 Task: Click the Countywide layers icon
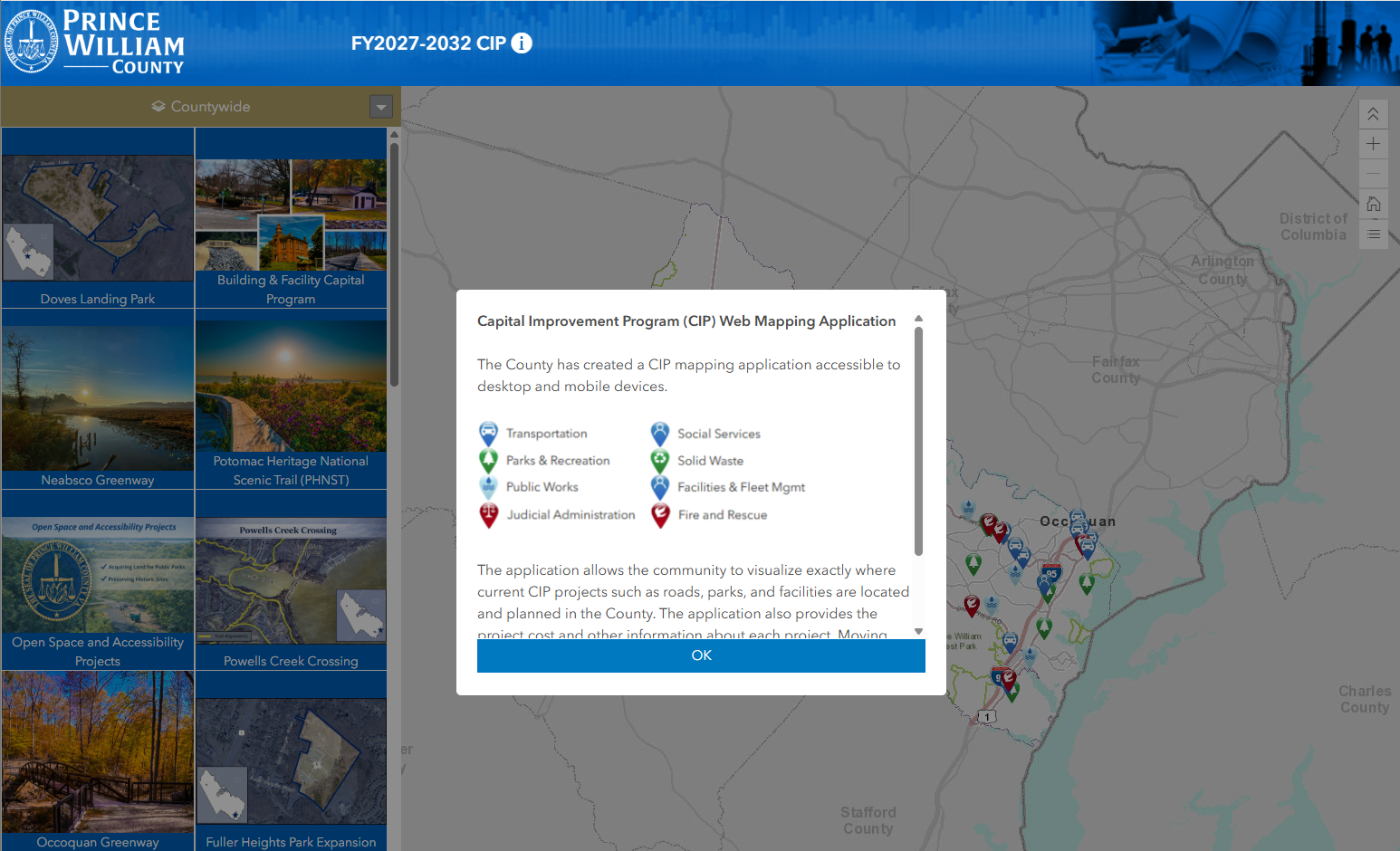[158, 106]
